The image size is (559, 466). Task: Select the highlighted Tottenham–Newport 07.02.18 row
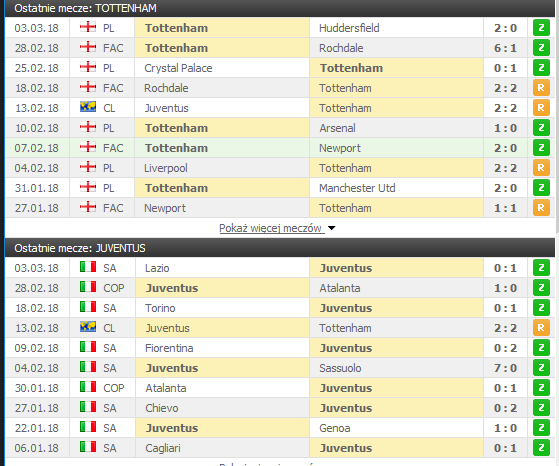280,148
